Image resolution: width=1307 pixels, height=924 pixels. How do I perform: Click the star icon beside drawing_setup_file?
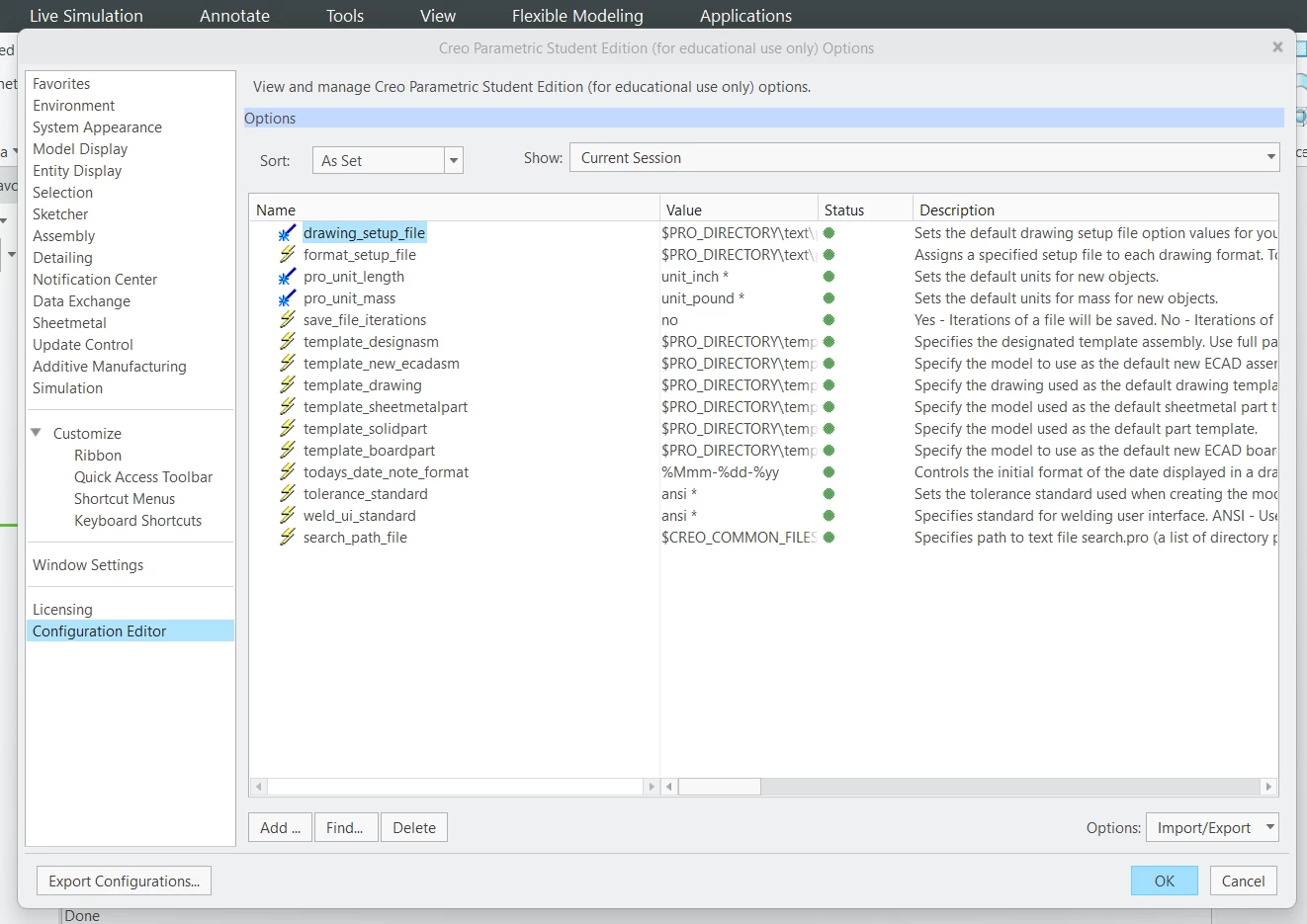tap(287, 233)
